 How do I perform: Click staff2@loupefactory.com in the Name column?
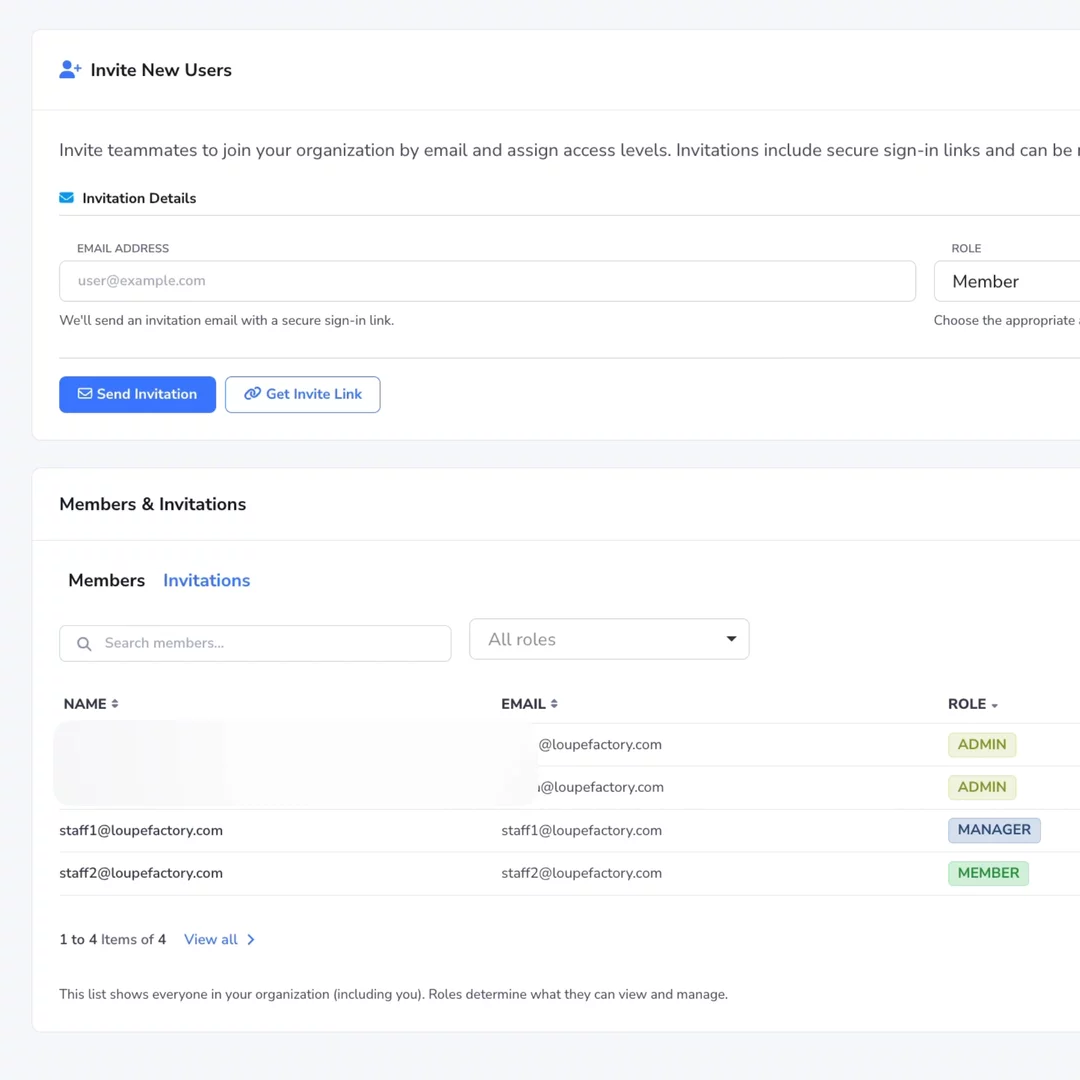(x=141, y=873)
